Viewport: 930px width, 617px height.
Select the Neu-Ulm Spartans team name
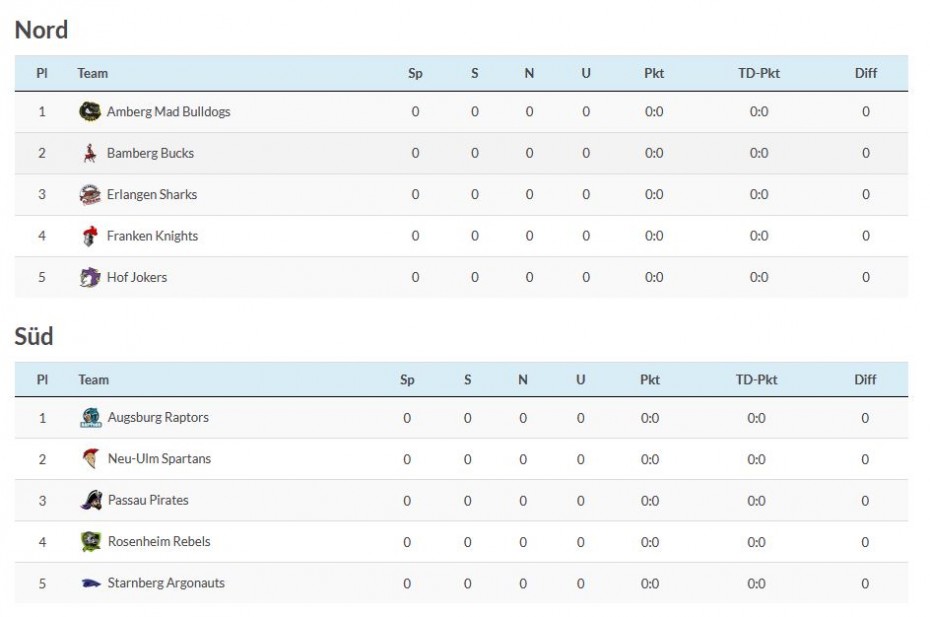[x=159, y=459]
